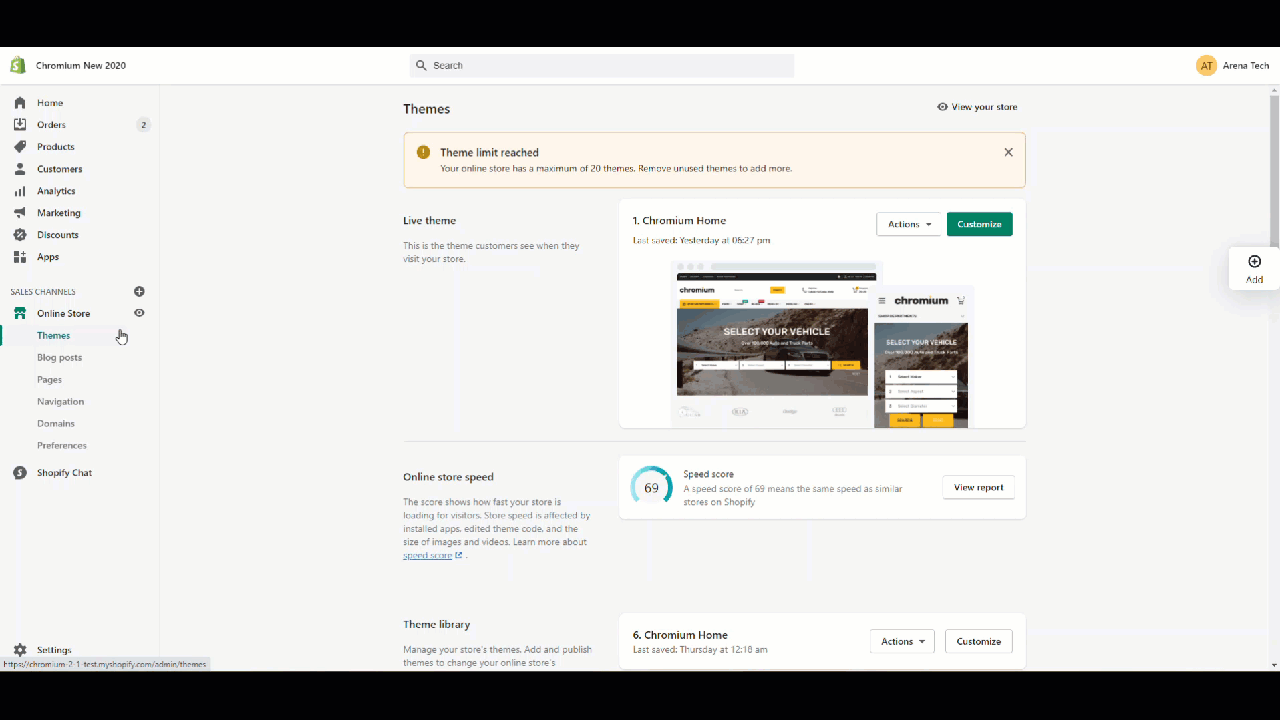Click the Apps grid icon
The image size is (1280, 720).
tap(20, 257)
